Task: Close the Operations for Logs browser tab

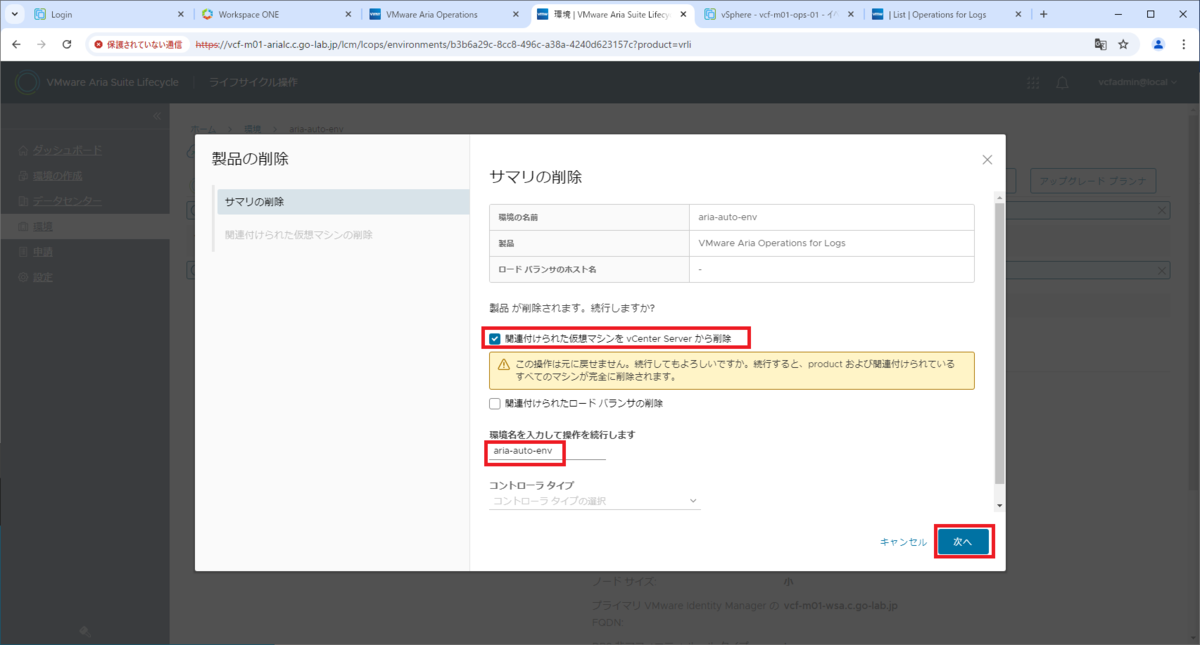Action: pos(1017,15)
